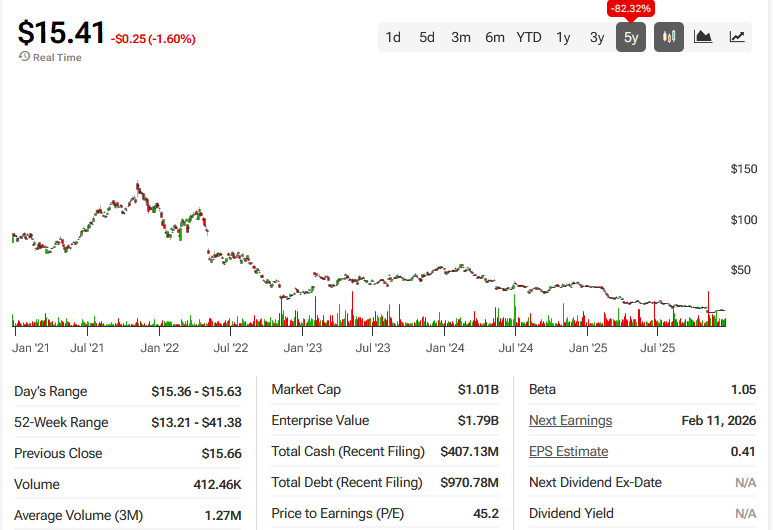Click the Real Time clock icon
Screen dimensions: 773x530
click(24, 57)
